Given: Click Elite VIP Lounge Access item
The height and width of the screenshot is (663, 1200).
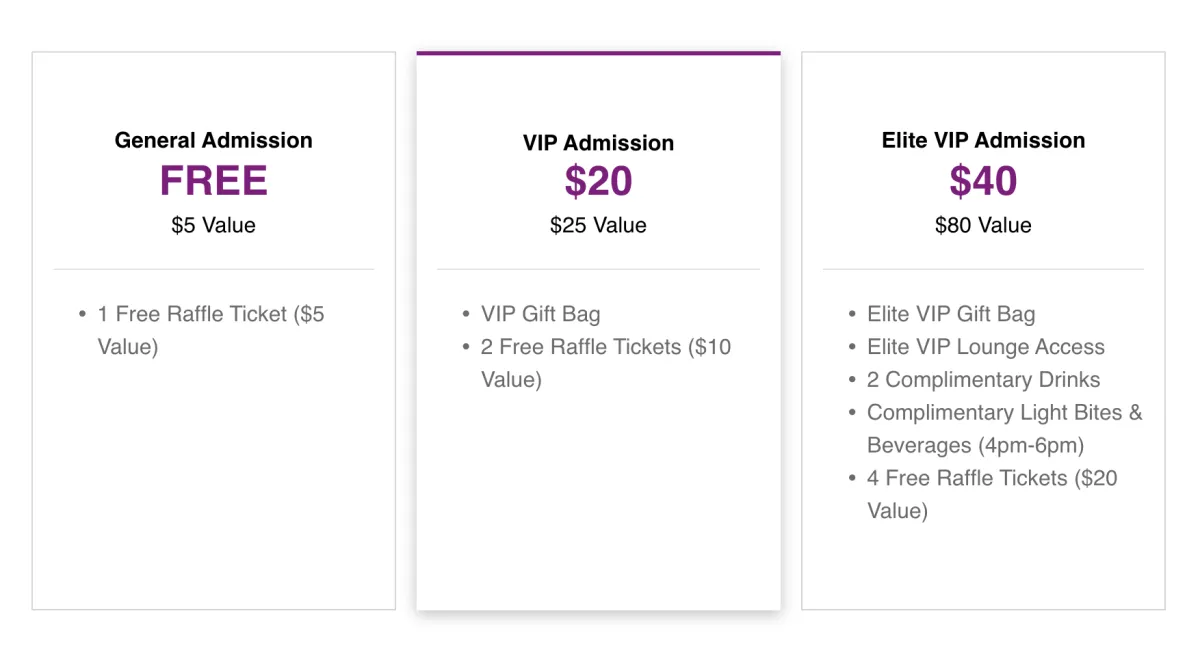Looking at the screenshot, I should tap(986, 347).
